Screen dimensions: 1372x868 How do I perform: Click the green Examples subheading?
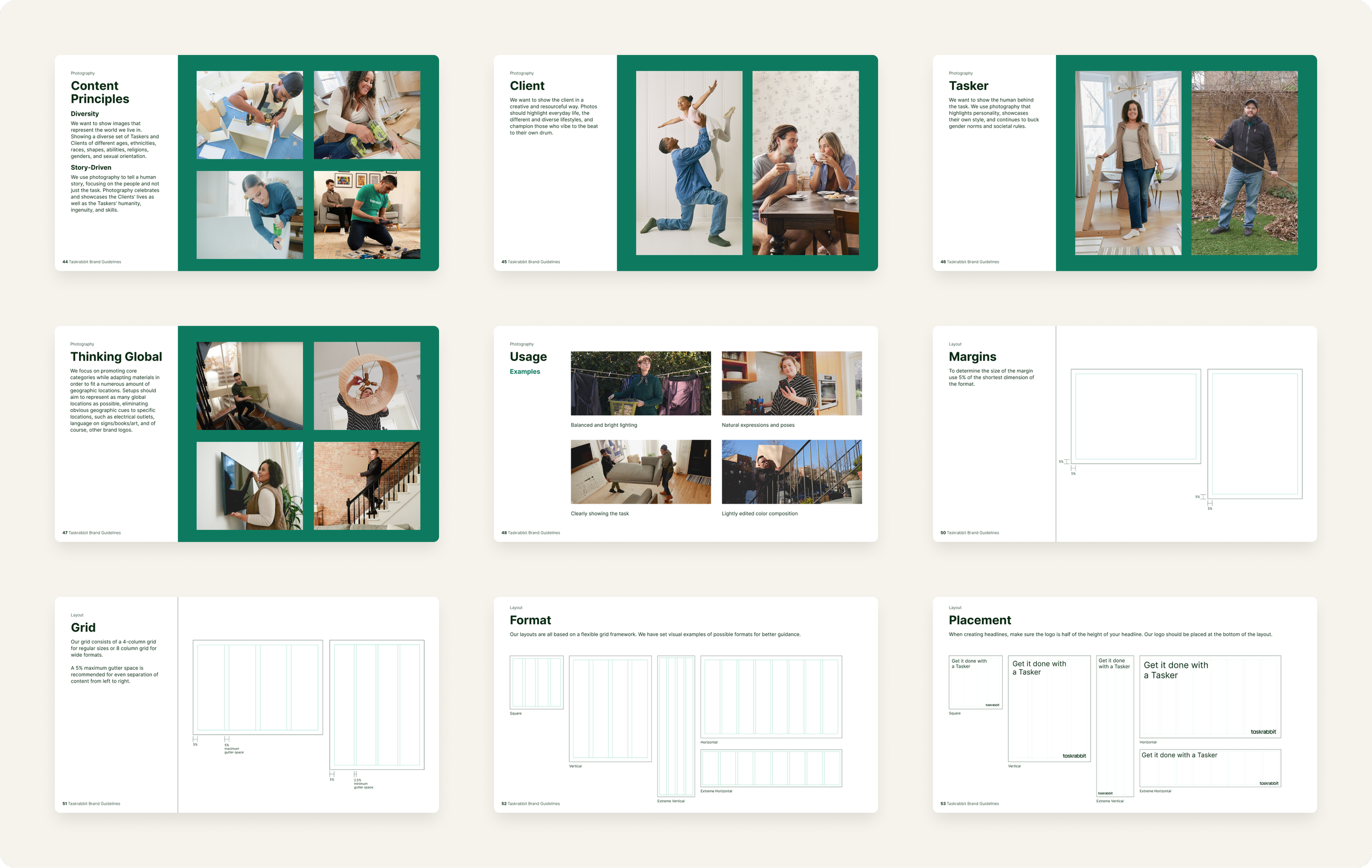pyautogui.click(x=525, y=371)
